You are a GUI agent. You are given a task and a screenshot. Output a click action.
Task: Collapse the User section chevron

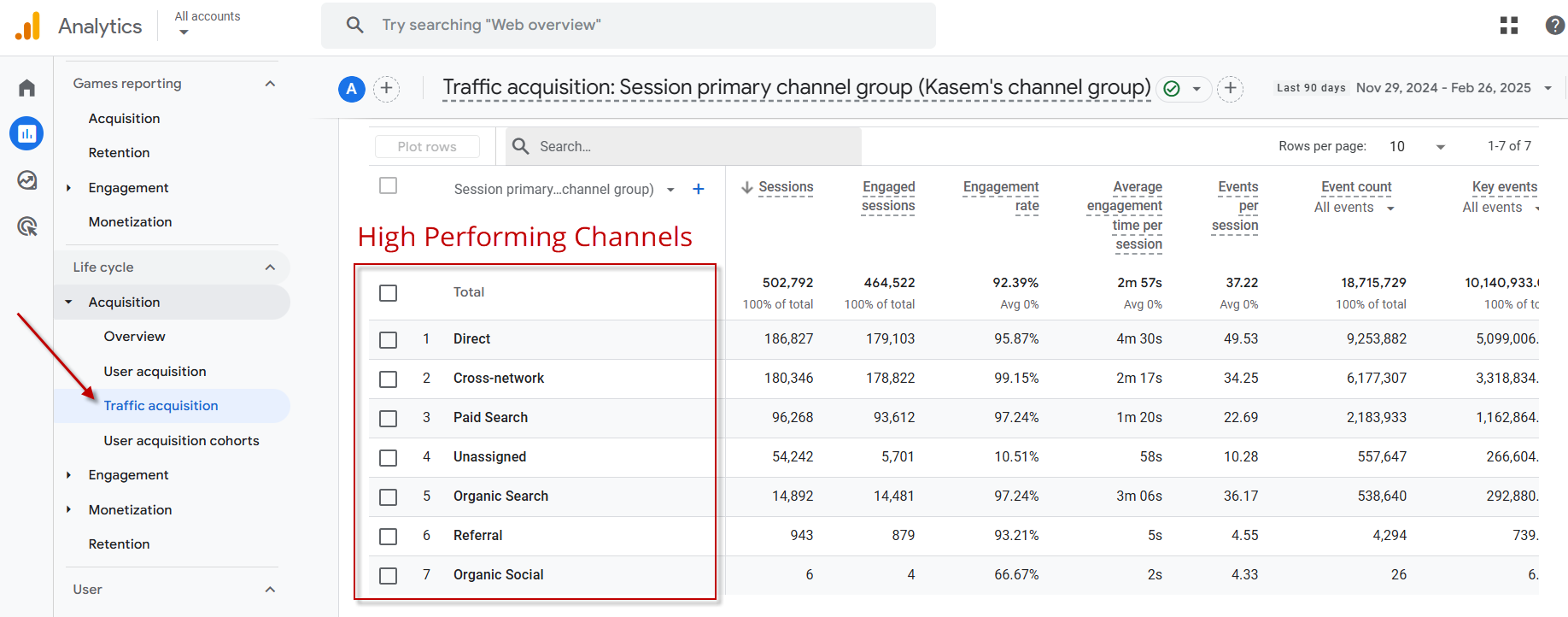coord(270,590)
